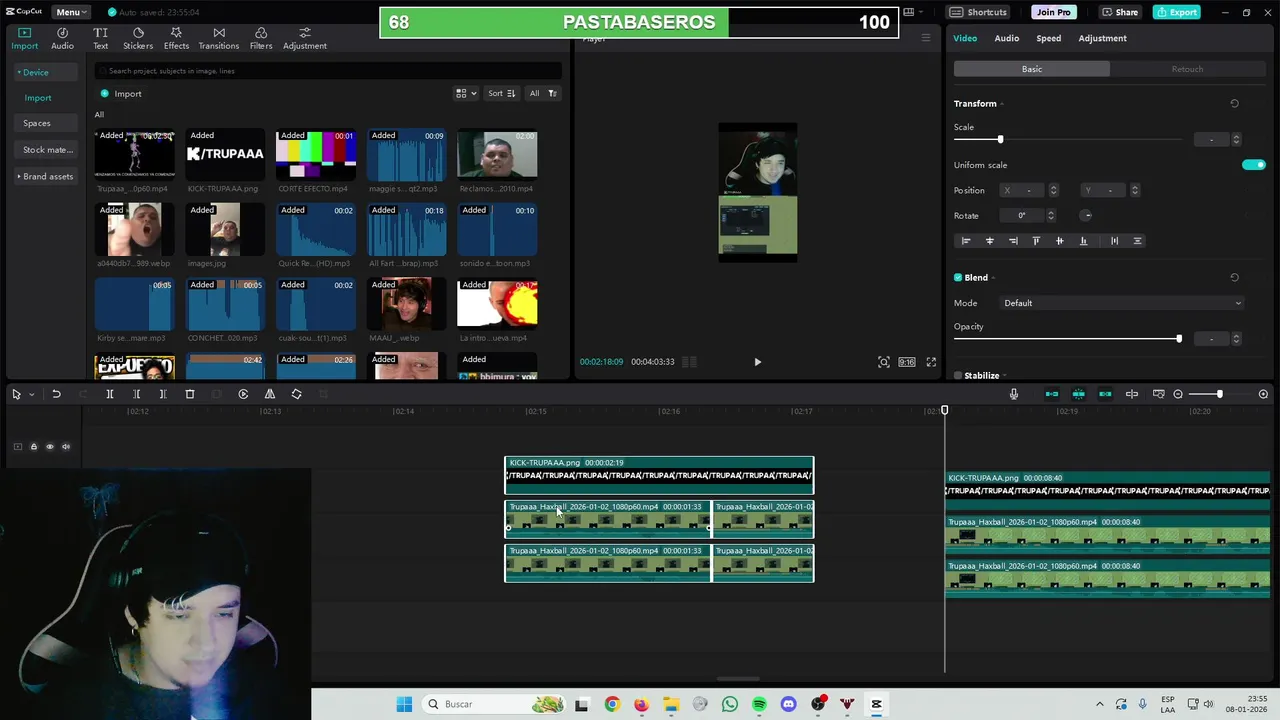This screenshot has height=720, width=1280.
Task: Click the Preview axis icon in timeline toolbar
Action: coord(1132,394)
